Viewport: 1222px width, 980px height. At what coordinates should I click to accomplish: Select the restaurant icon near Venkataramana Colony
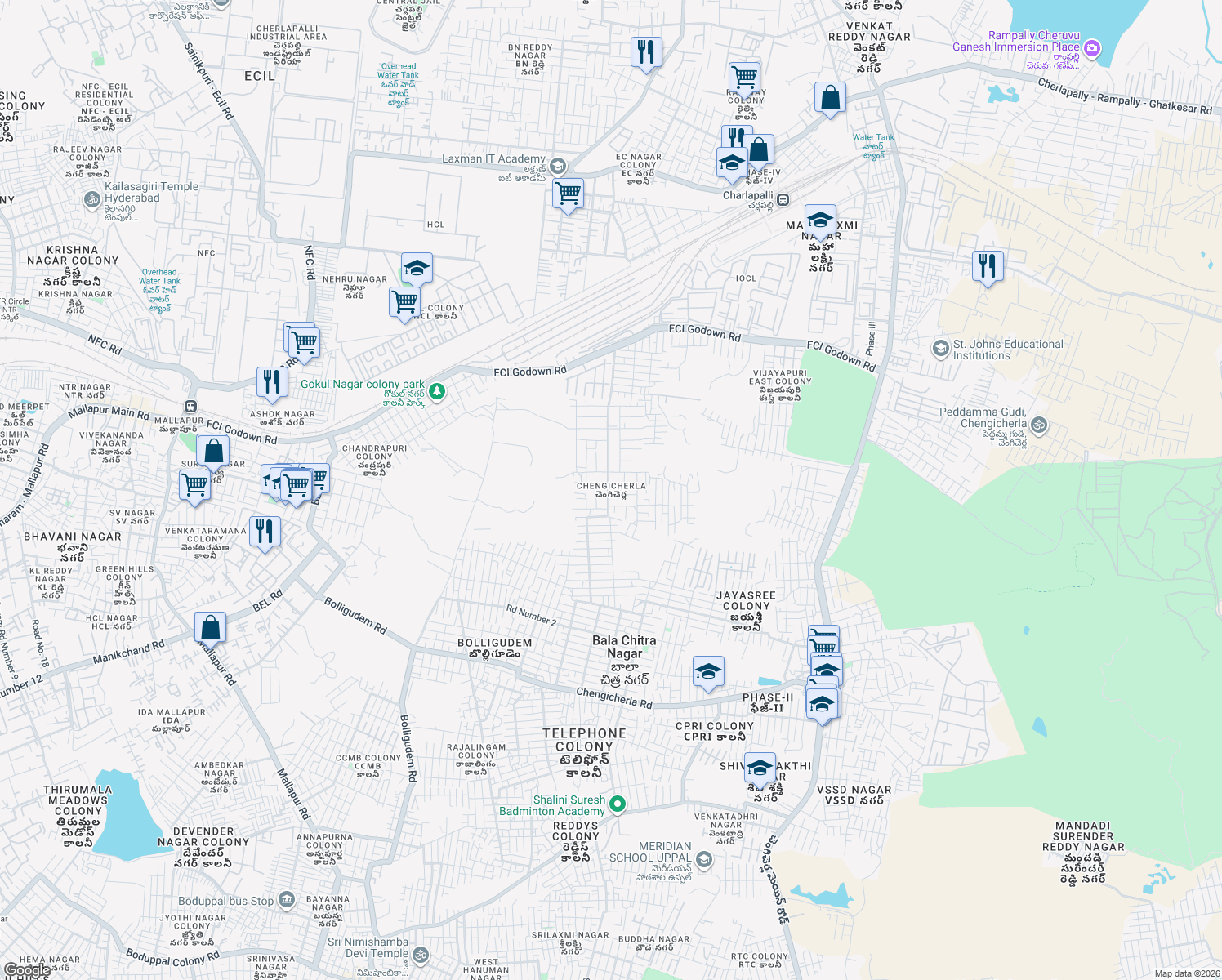coord(266,532)
